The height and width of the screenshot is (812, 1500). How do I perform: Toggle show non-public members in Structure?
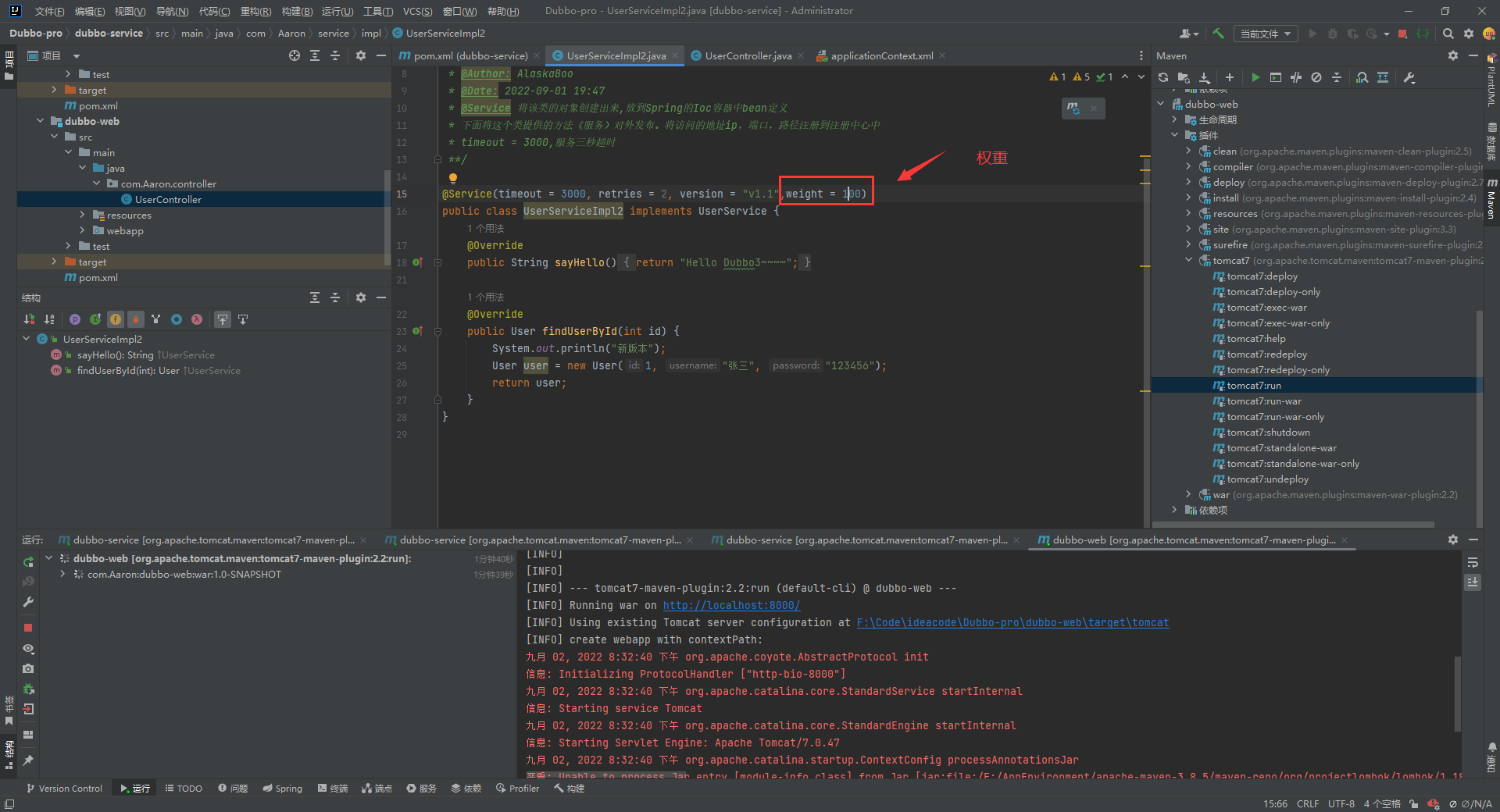pos(136,319)
